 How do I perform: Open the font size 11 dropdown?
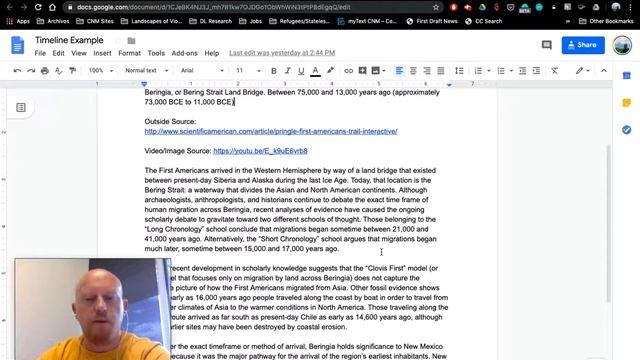tap(248, 71)
